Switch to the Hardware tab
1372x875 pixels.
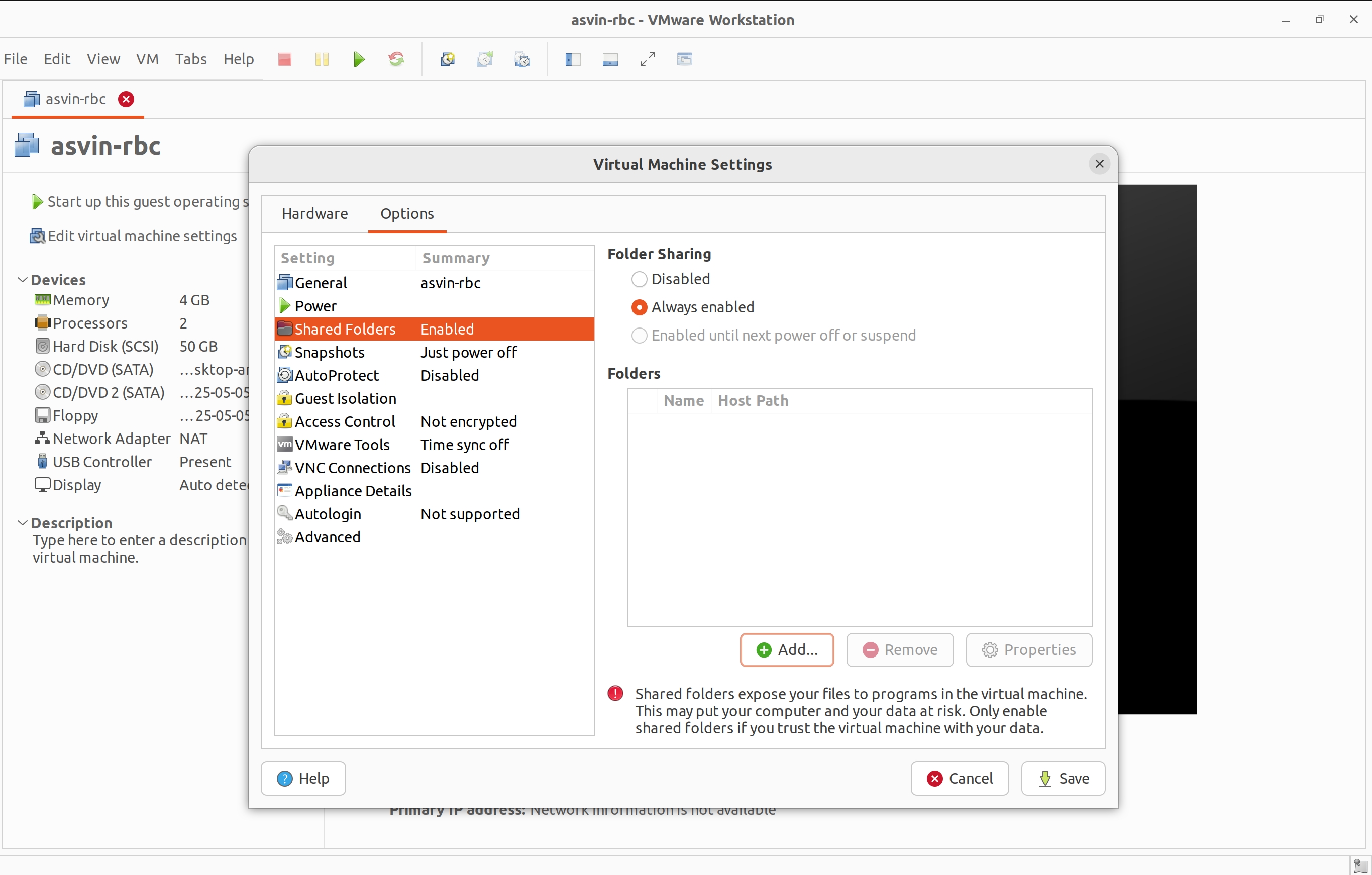click(x=314, y=213)
